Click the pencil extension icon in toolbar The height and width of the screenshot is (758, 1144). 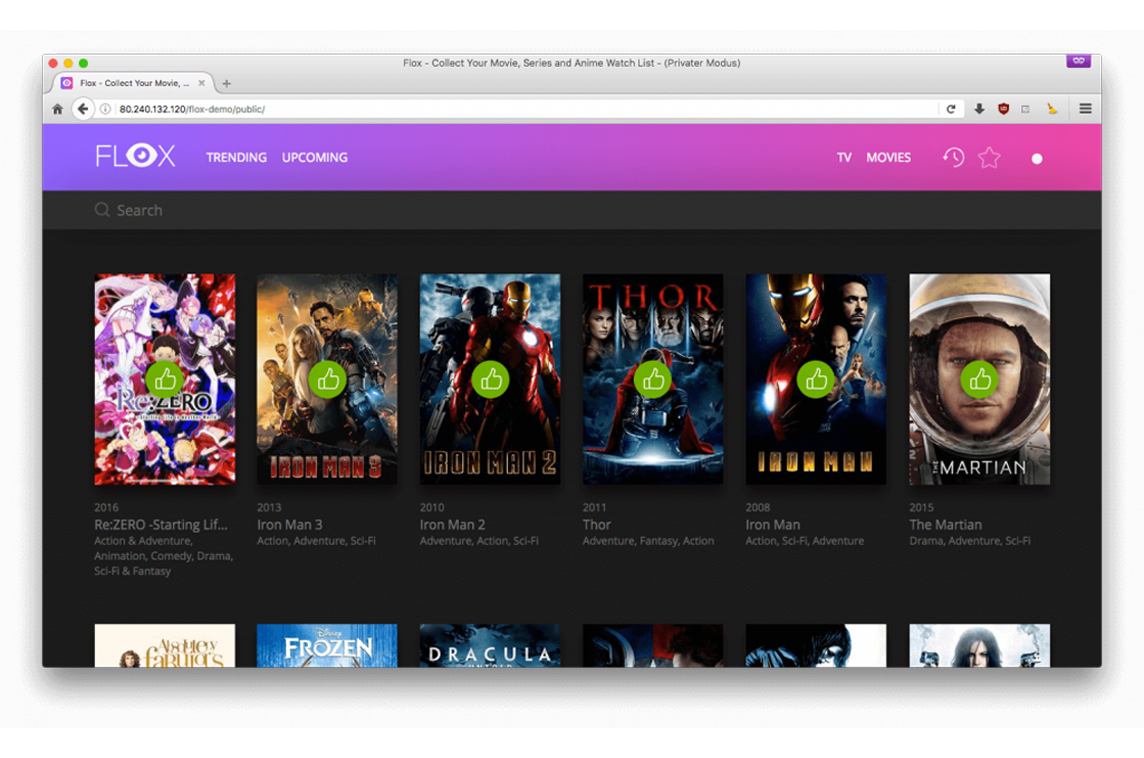(1051, 109)
